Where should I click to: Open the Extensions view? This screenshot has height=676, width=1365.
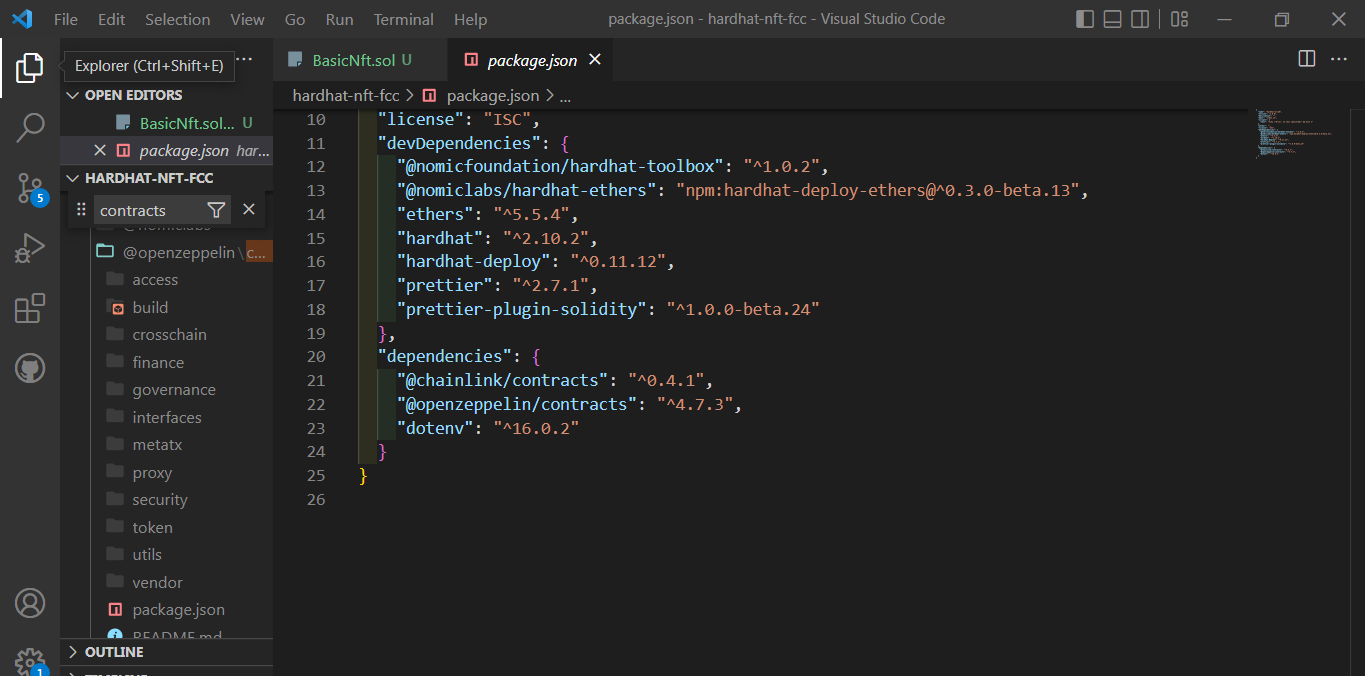30,308
